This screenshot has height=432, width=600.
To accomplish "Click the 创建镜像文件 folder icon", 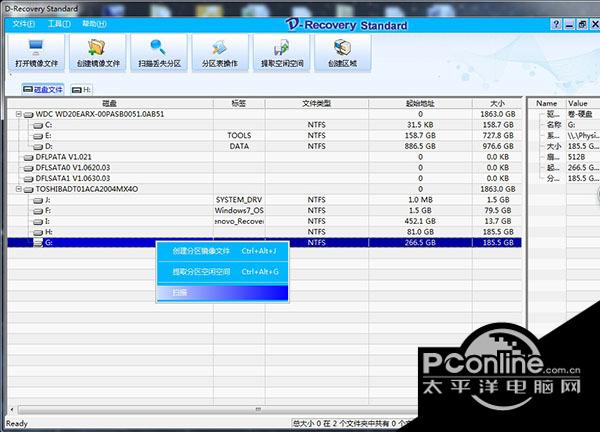I will 96,47.
